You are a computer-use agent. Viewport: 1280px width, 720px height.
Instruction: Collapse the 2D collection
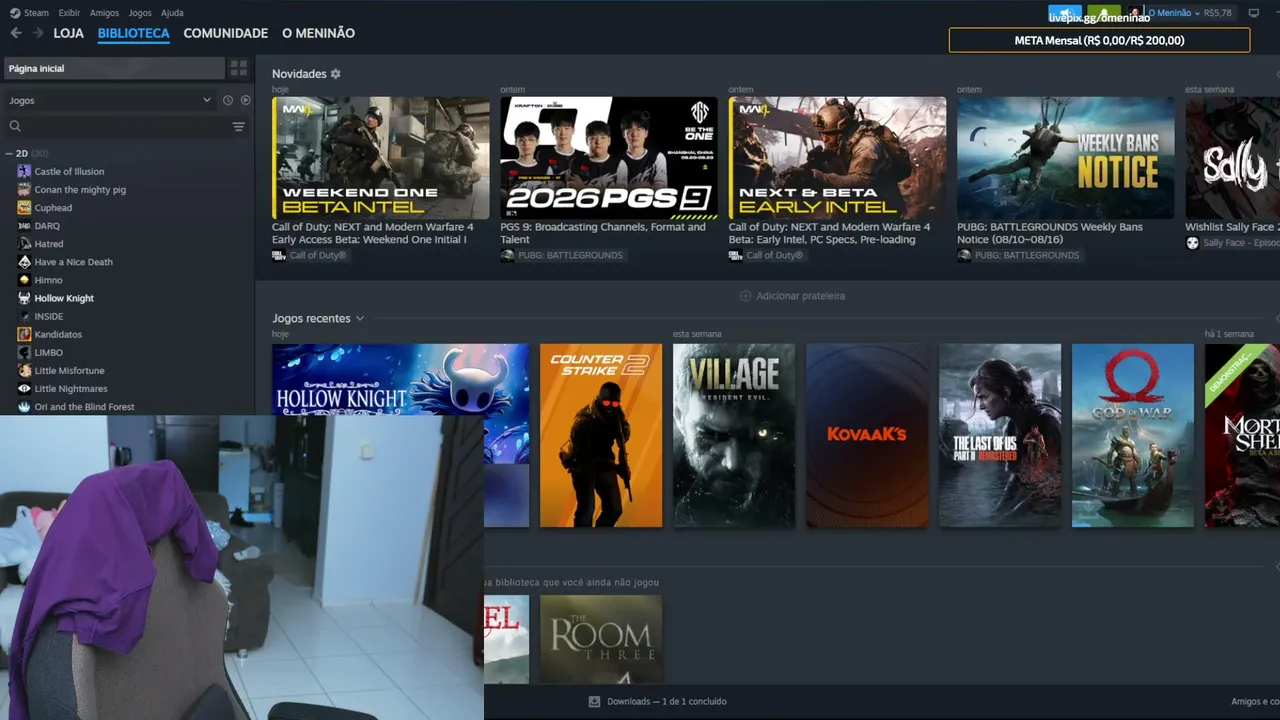point(9,153)
